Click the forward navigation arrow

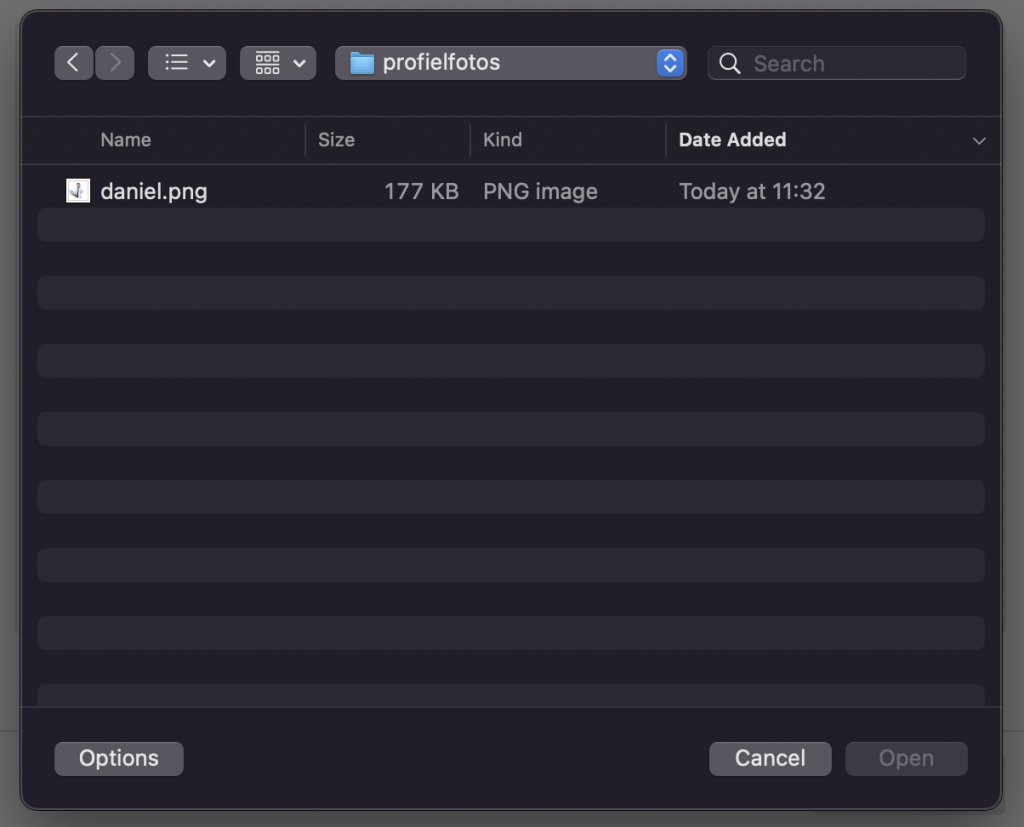point(115,63)
